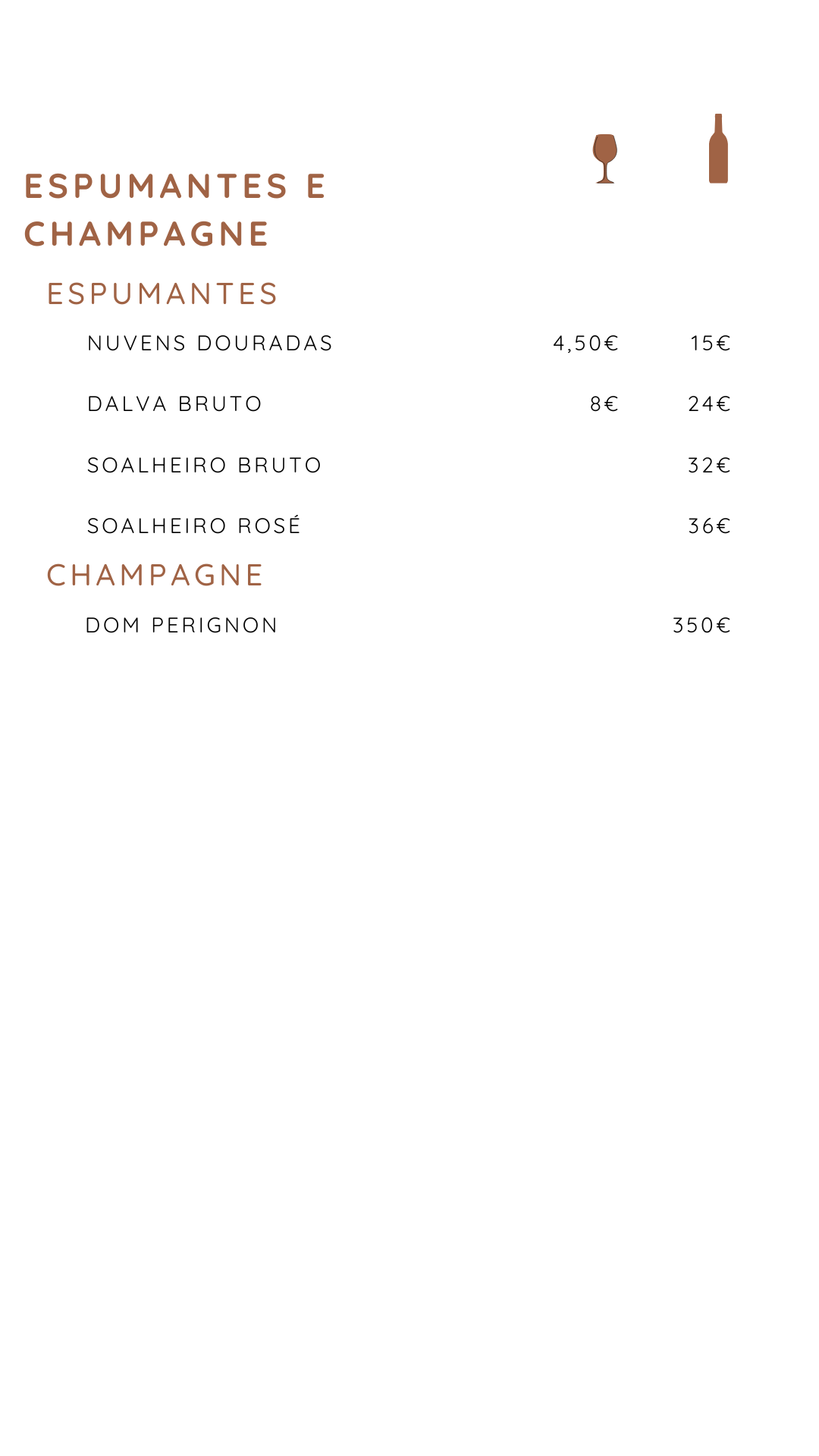Choose the 4,50€ glass price
This screenshot has width=819, height=1456.
pos(585,344)
